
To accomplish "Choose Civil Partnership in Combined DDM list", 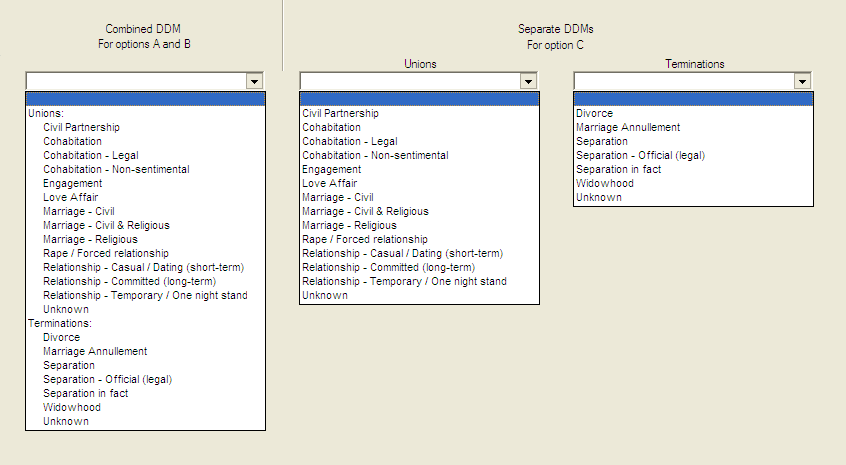I will 81,127.
